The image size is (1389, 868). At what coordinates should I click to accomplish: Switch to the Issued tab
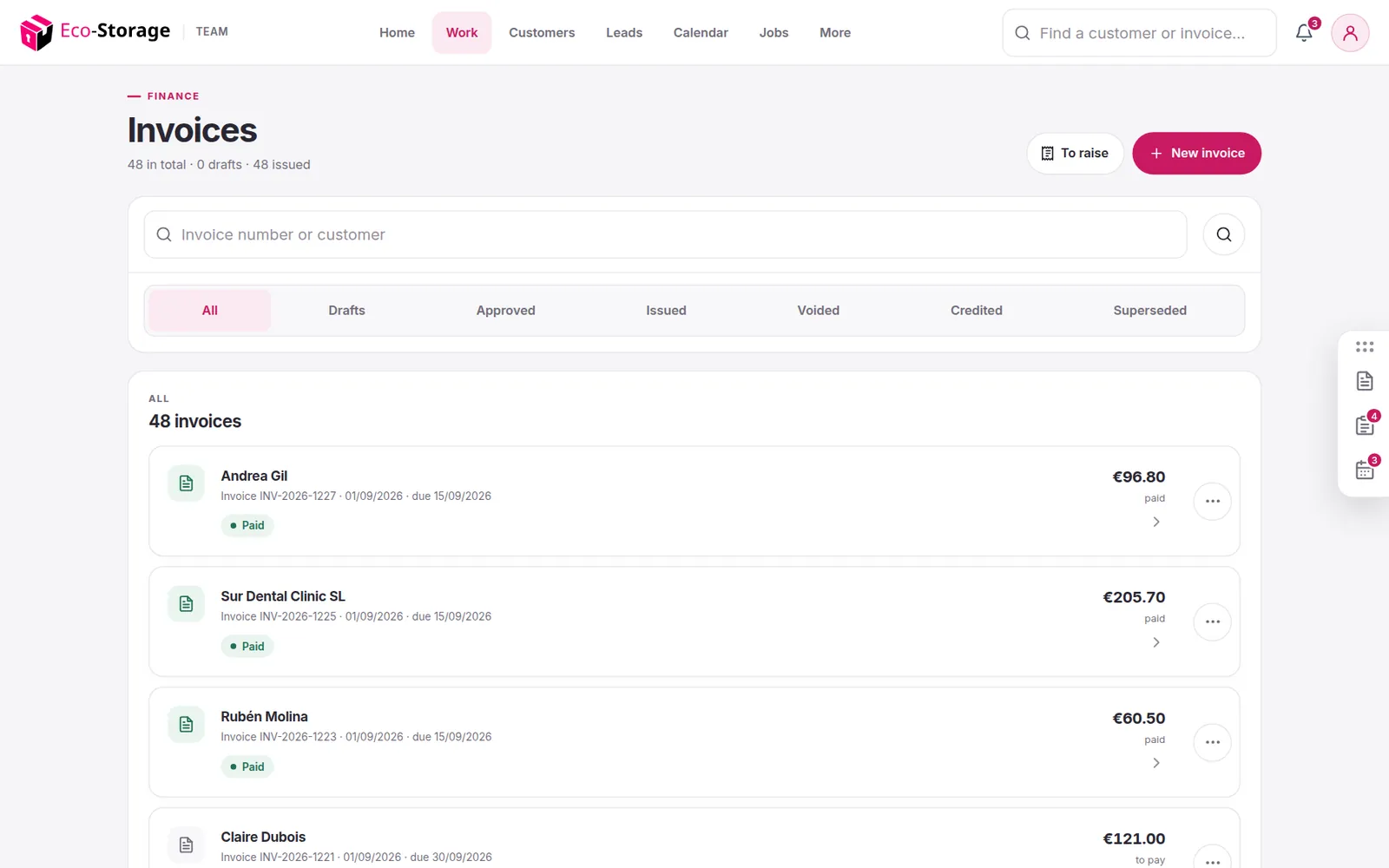click(x=666, y=311)
